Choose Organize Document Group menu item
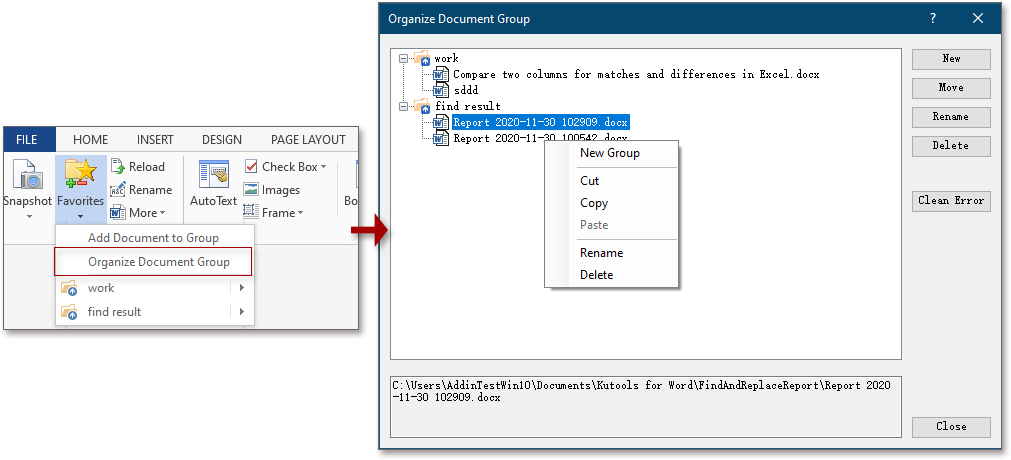Screen dimensions: 1011x460 153,262
